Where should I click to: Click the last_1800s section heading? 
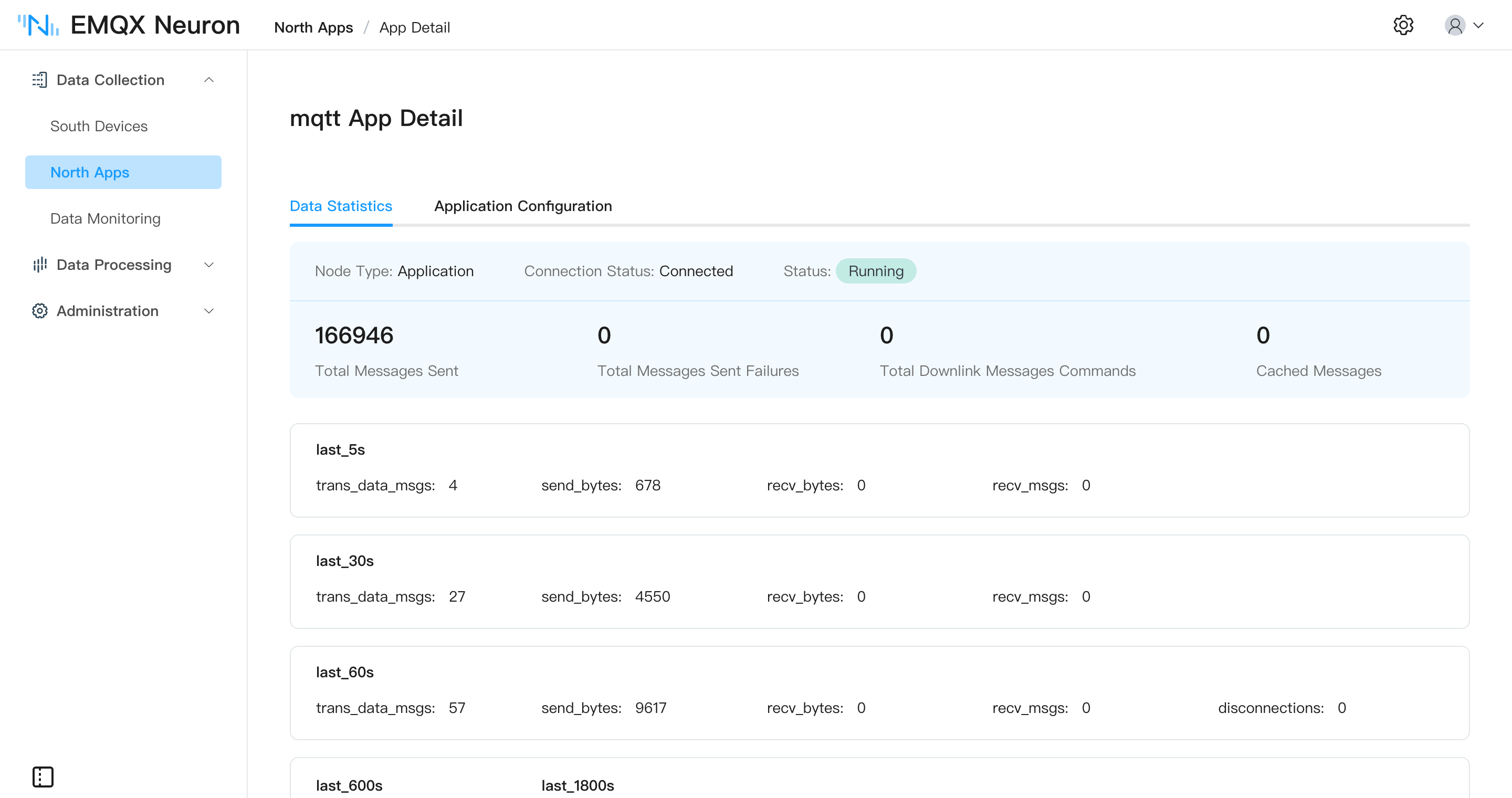(x=577, y=786)
